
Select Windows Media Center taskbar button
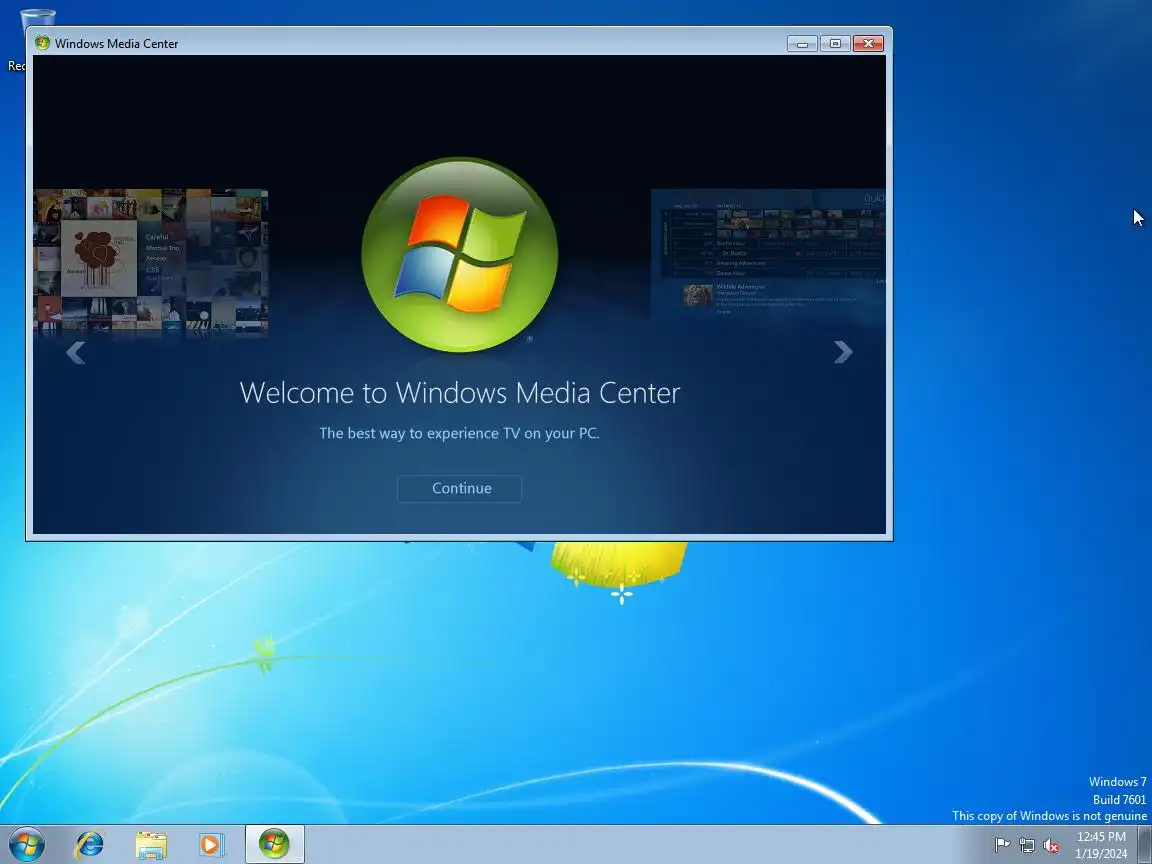coord(274,844)
